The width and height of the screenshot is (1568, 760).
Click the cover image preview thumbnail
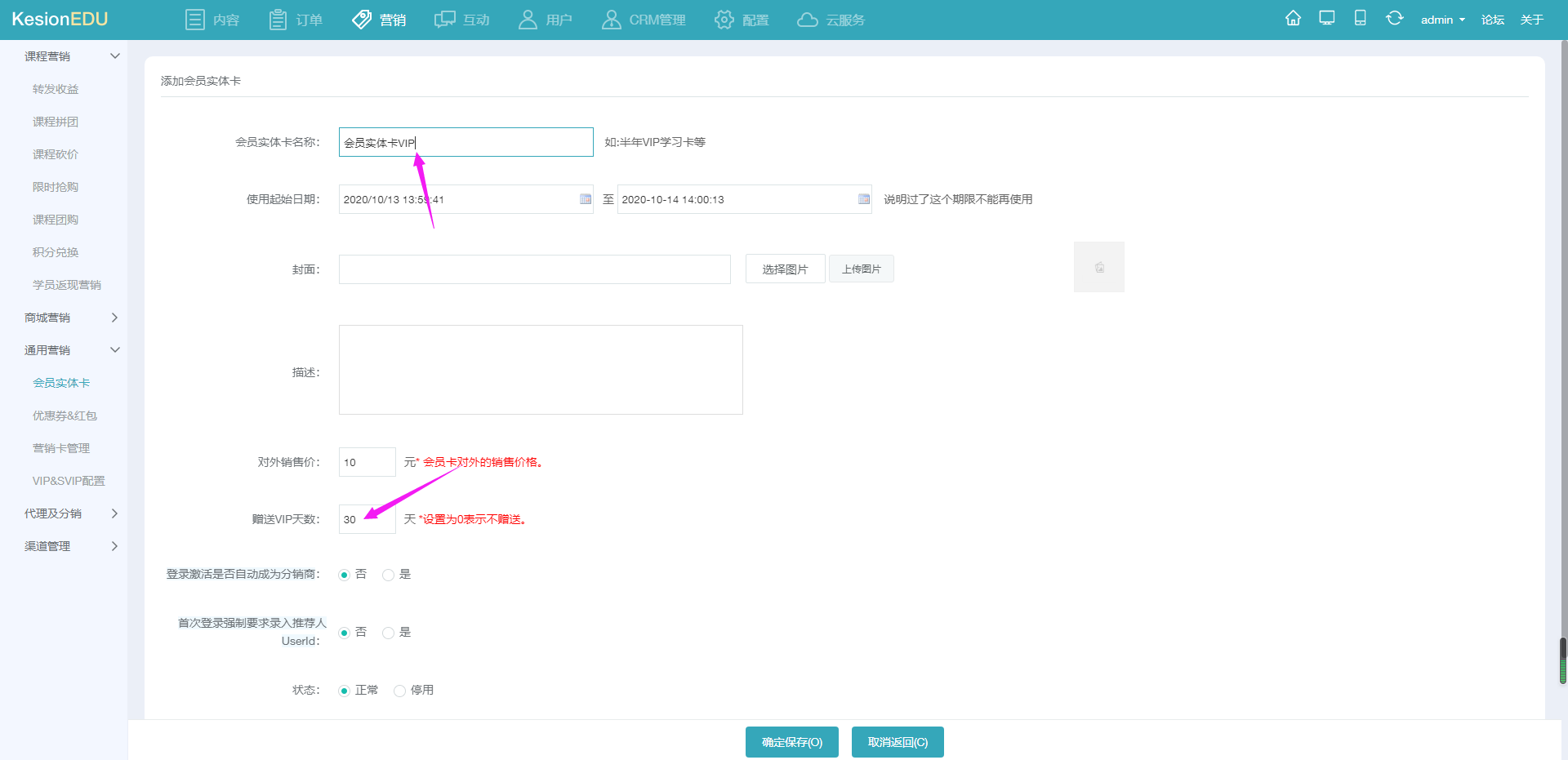(x=1098, y=267)
